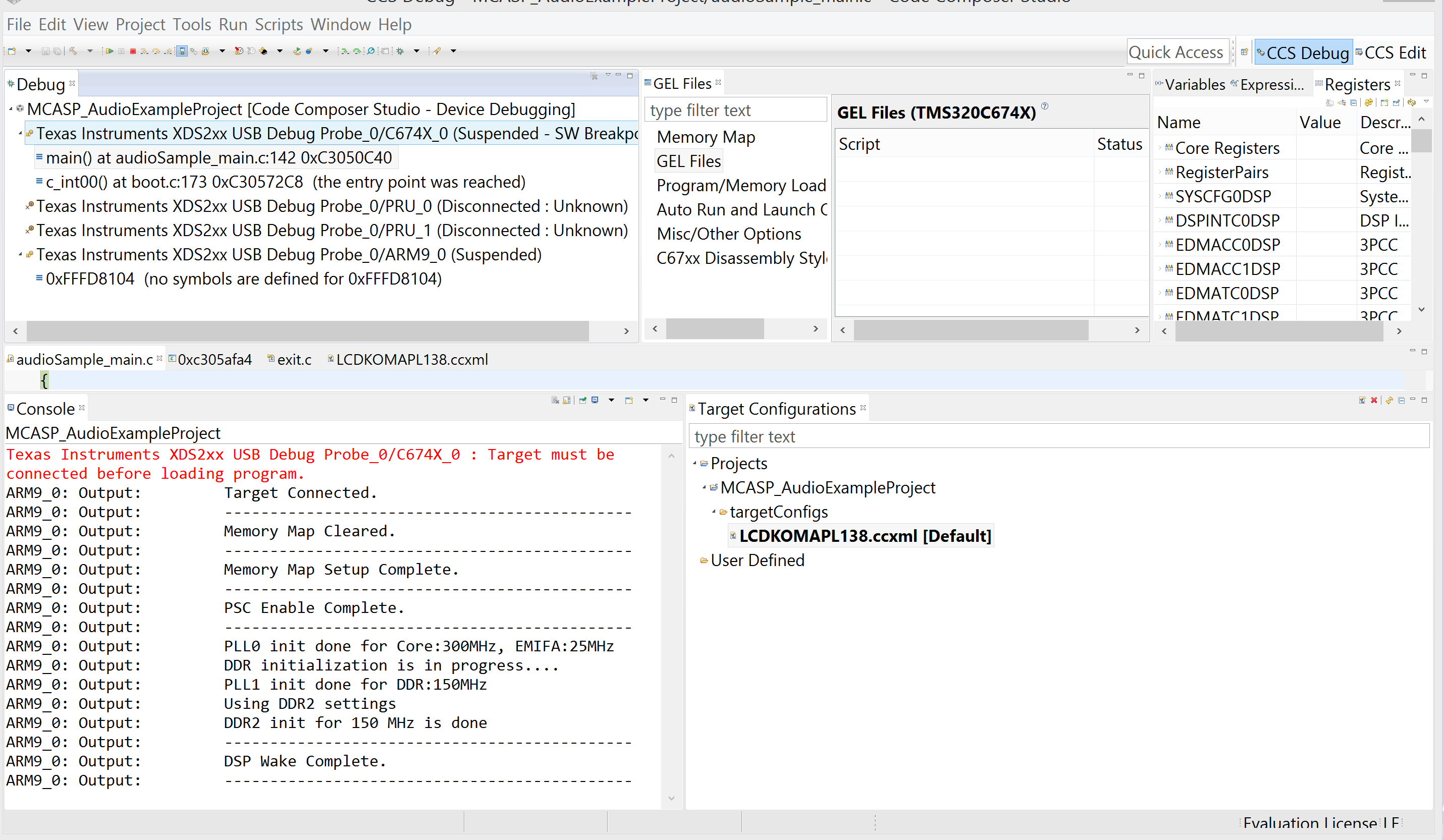This screenshot has height=840, width=1444.
Task: Click the Open Perspective icon beside Quick Access
Action: click(x=1244, y=52)
